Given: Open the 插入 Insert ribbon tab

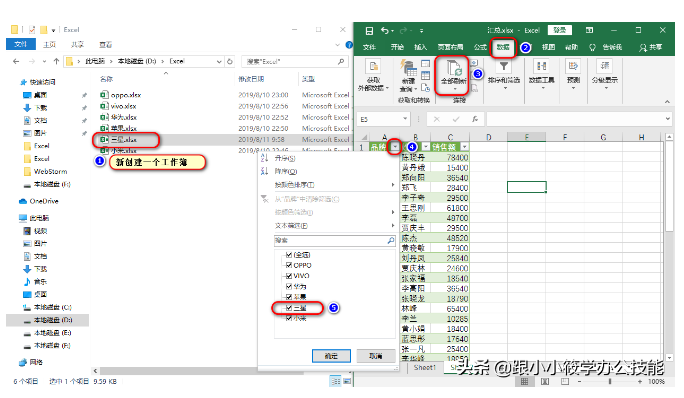Looking at the screenshot, I should [421, 47].
